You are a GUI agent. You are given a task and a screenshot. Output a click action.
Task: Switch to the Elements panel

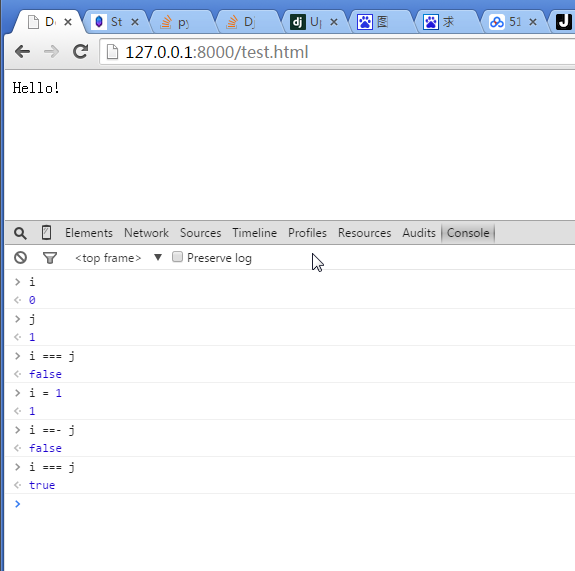(89, 233)
